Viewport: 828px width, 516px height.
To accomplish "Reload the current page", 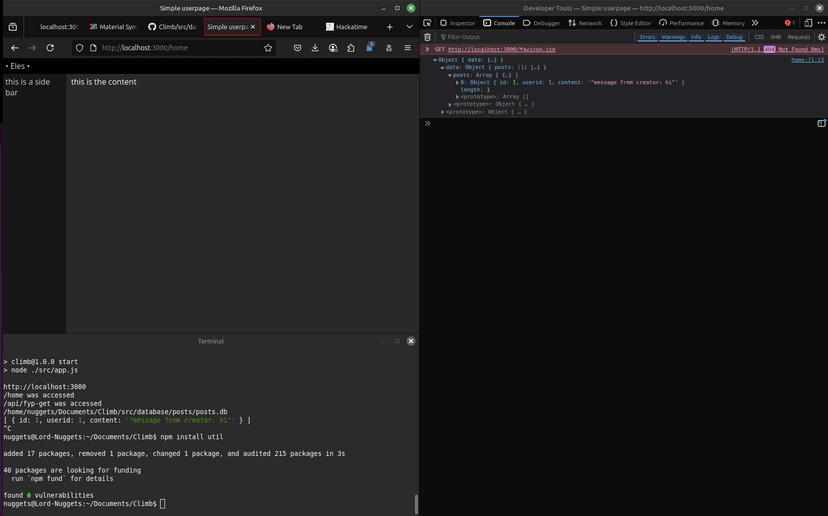I will pos(51,47).
